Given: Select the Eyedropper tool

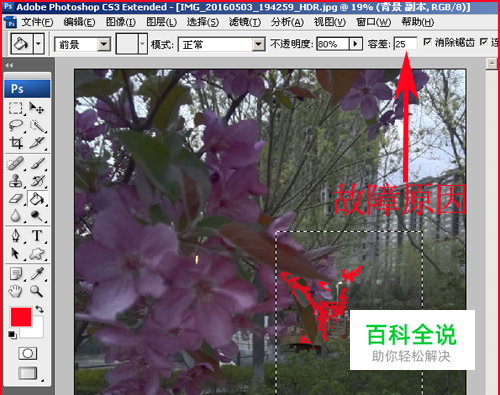Looking at the screenshot, I should tap(37, 274).
